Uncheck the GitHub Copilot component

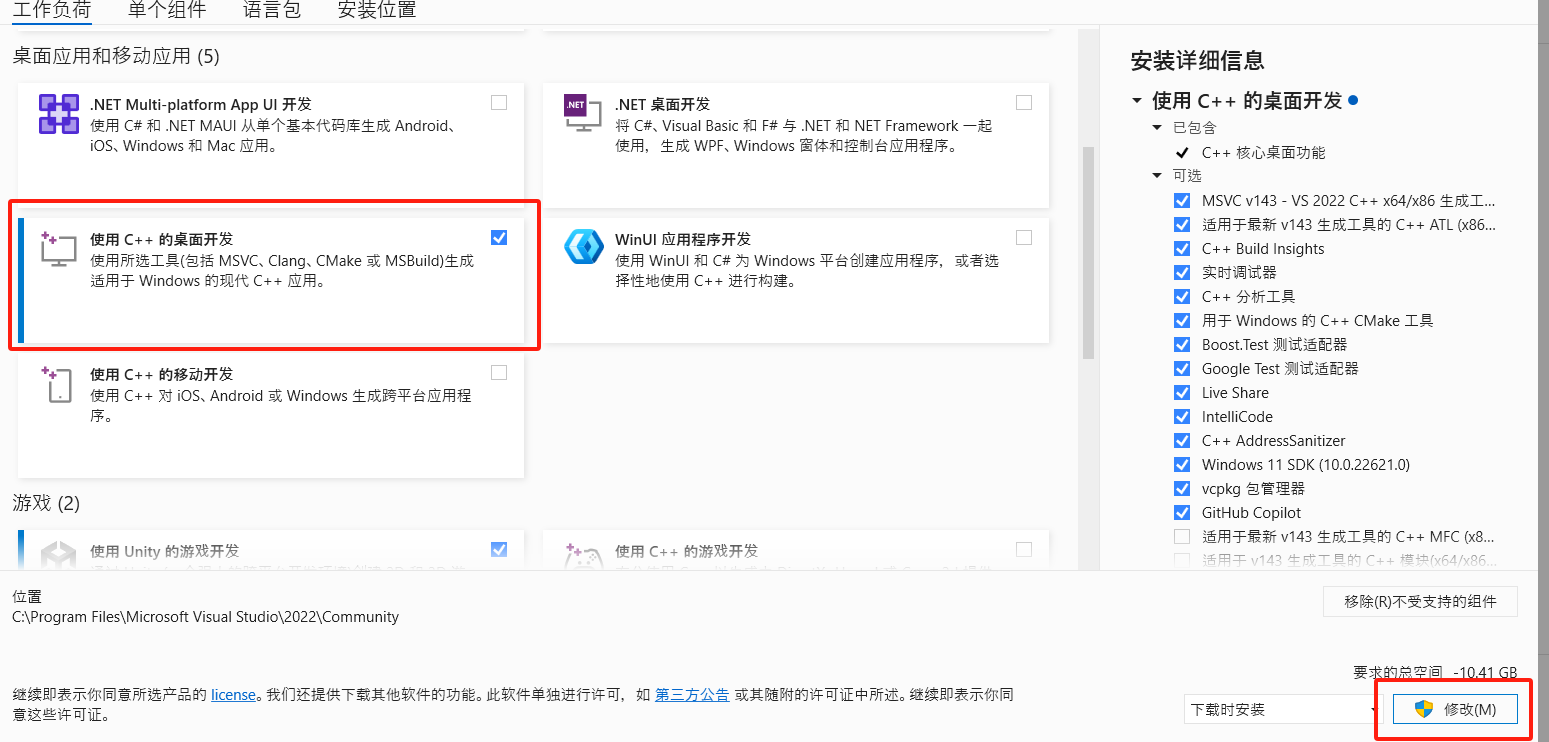pyautogui.click(x=1182, y=512)
